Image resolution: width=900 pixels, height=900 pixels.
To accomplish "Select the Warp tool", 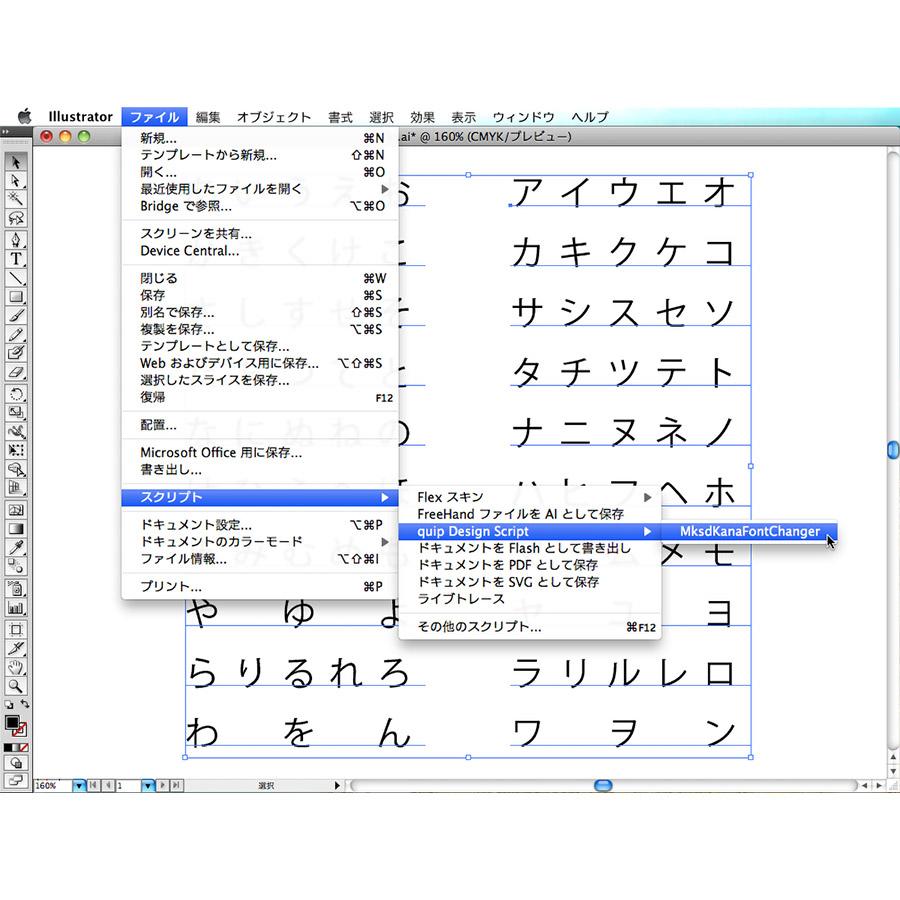I will 16,432.
